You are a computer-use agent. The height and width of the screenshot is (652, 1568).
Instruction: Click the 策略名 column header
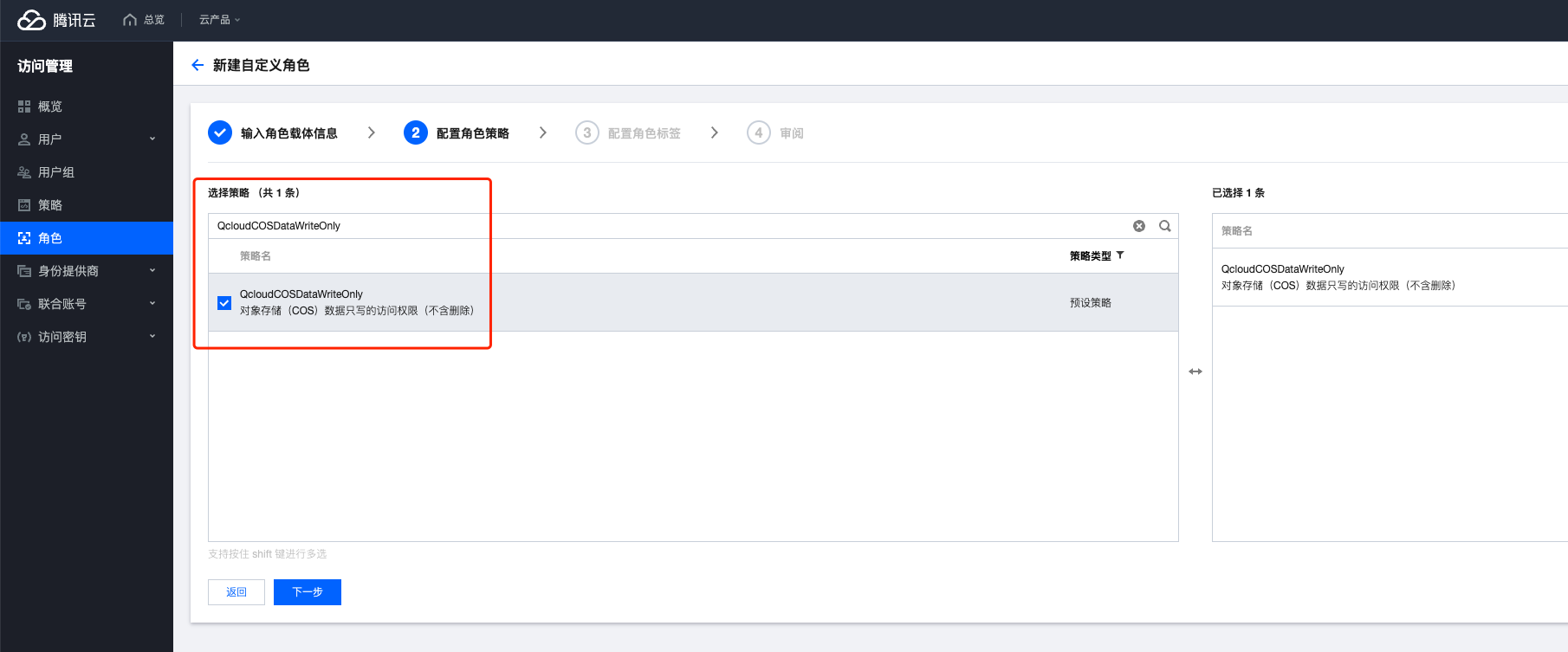pos(256,256)
